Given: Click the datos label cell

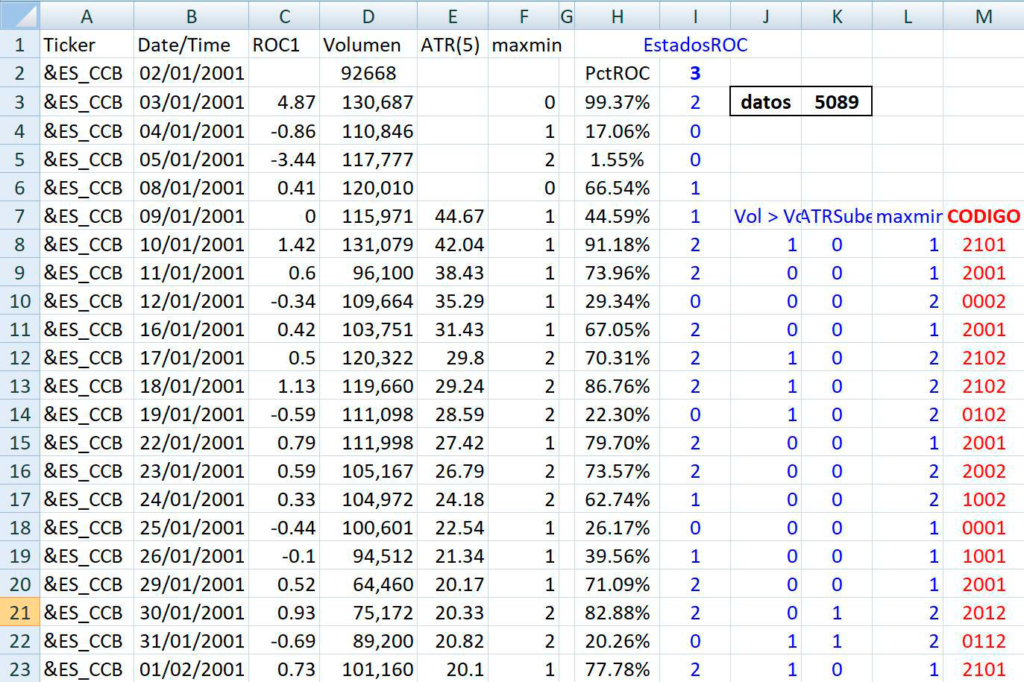Looking at the screenshot, I should tap(766, 102).
